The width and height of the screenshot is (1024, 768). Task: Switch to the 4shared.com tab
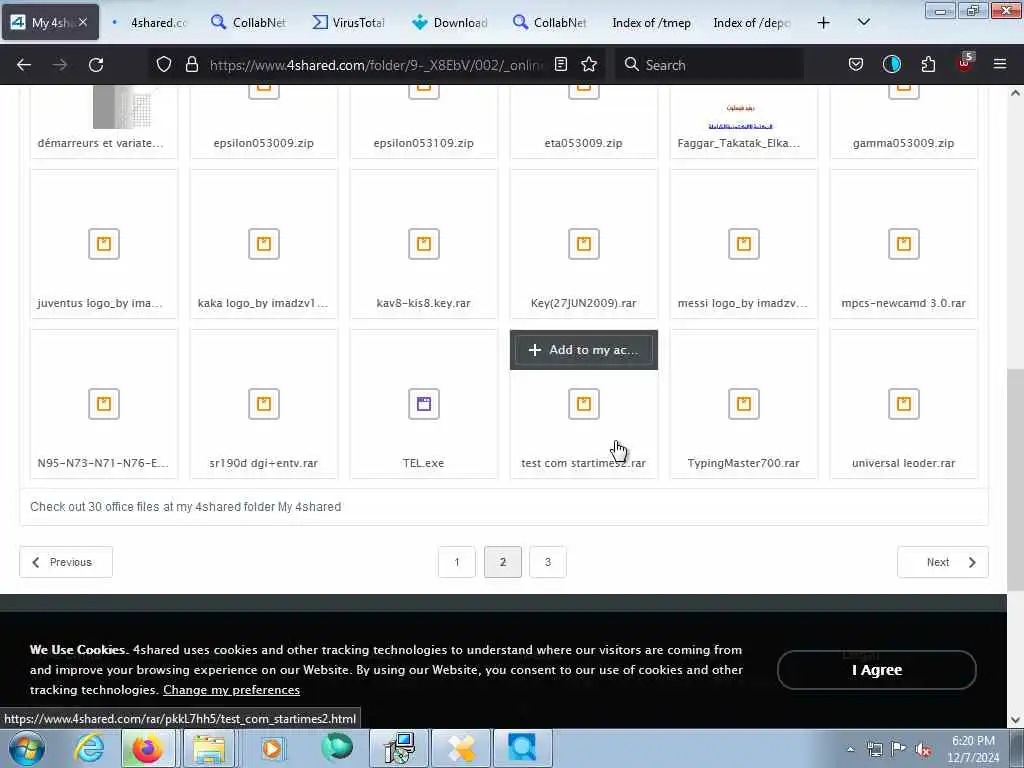click(x=150, y=23)
